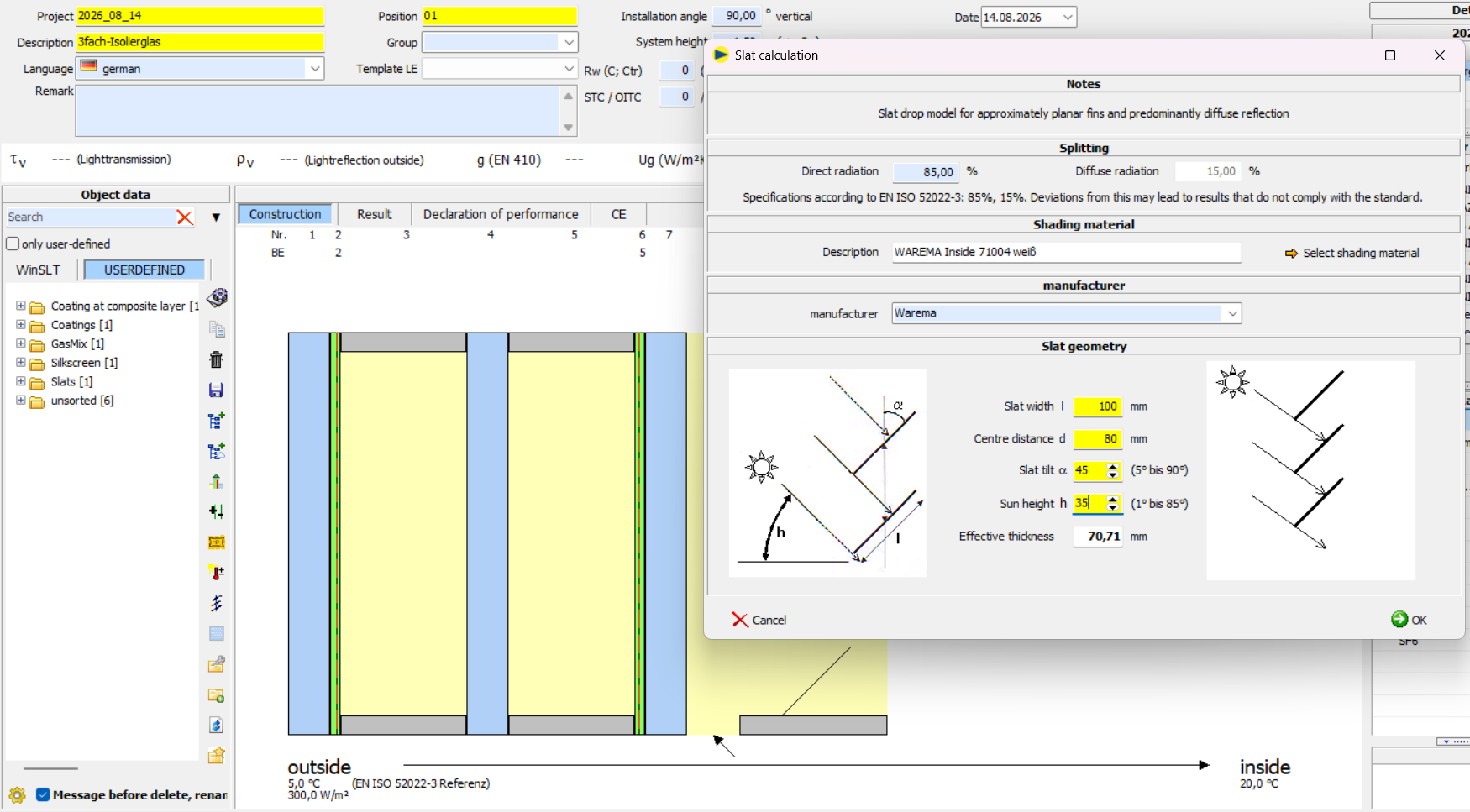Click the folder with wrench icon
1470x812 pixels.
(x=217, y=664)
